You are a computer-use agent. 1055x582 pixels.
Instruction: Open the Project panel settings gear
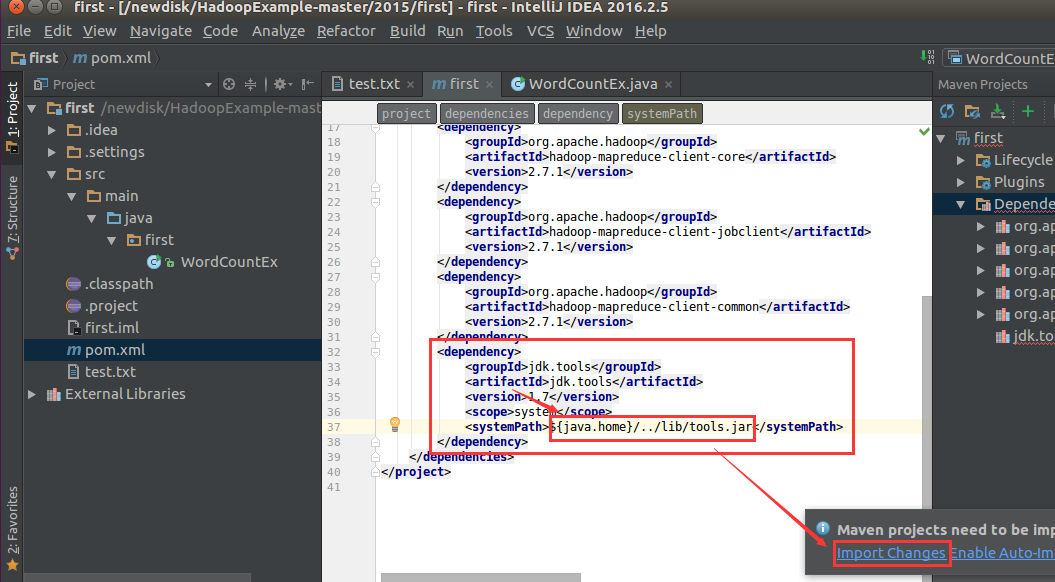pyautogui.click(x=279, y=84)
